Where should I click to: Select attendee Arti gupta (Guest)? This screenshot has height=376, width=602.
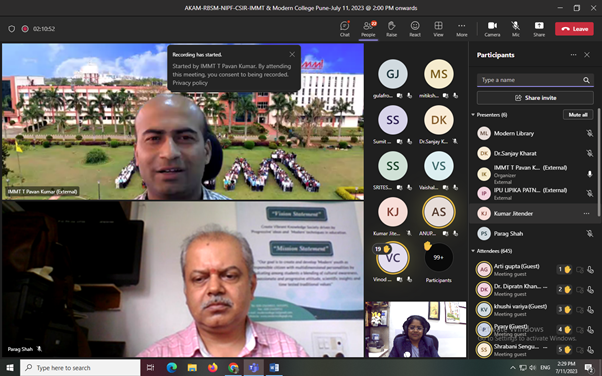[534, 270]
